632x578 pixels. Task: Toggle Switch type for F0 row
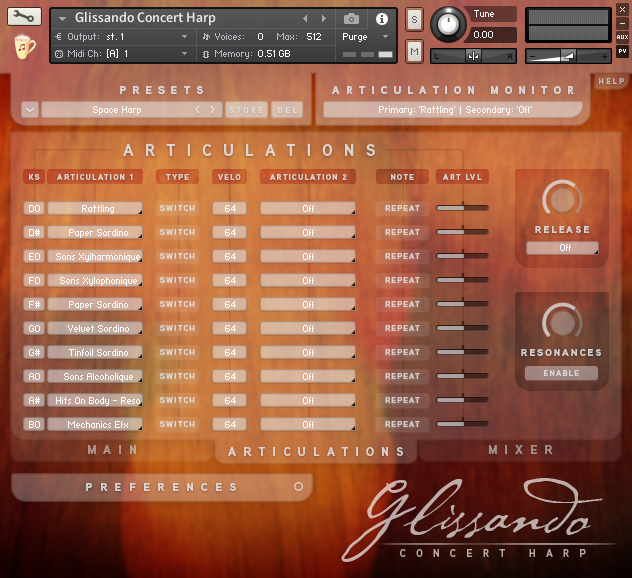(x=177, y=280)
